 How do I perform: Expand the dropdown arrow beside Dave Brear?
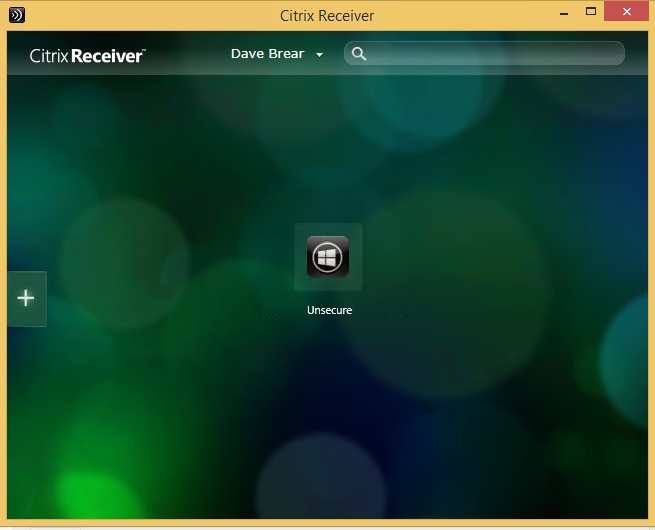tap(319, 55)
